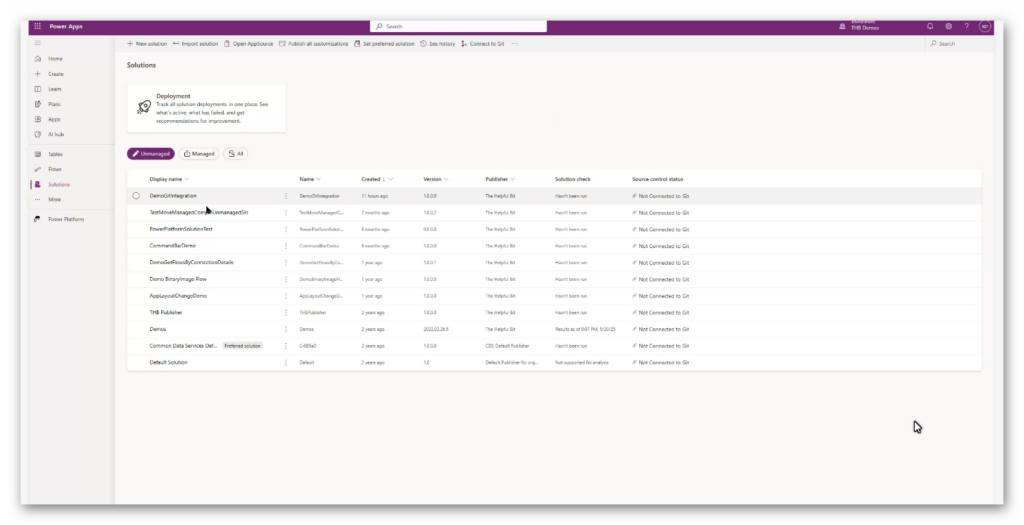This screenshot has width=1024, height=525.
Task: Open the AppLayoutChangeDemo solution
Action: pos(178,296)
